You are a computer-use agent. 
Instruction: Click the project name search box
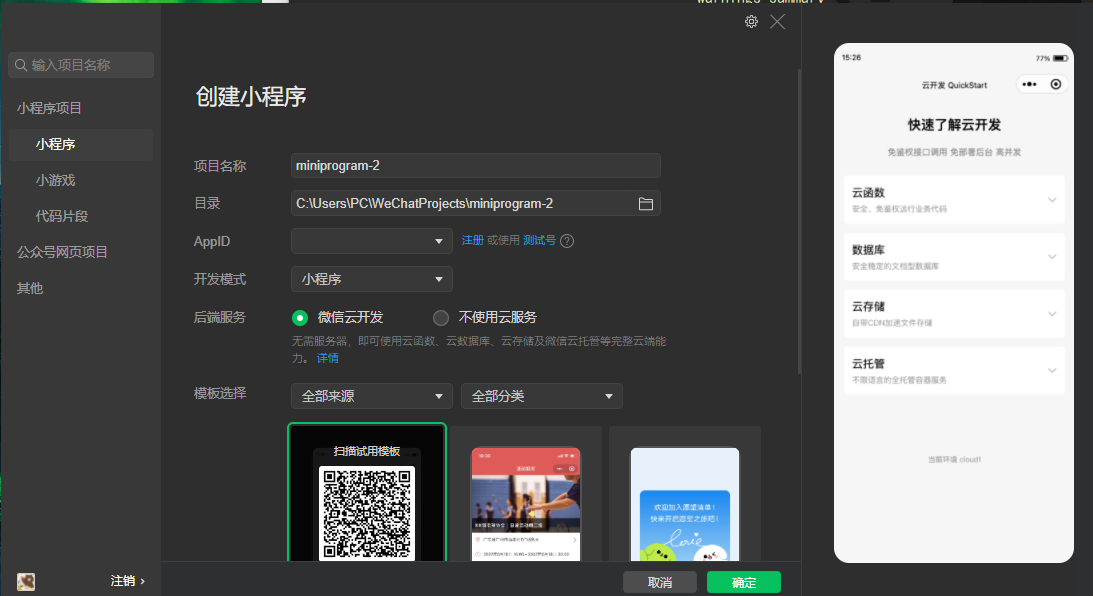click(x=81, y=65)
